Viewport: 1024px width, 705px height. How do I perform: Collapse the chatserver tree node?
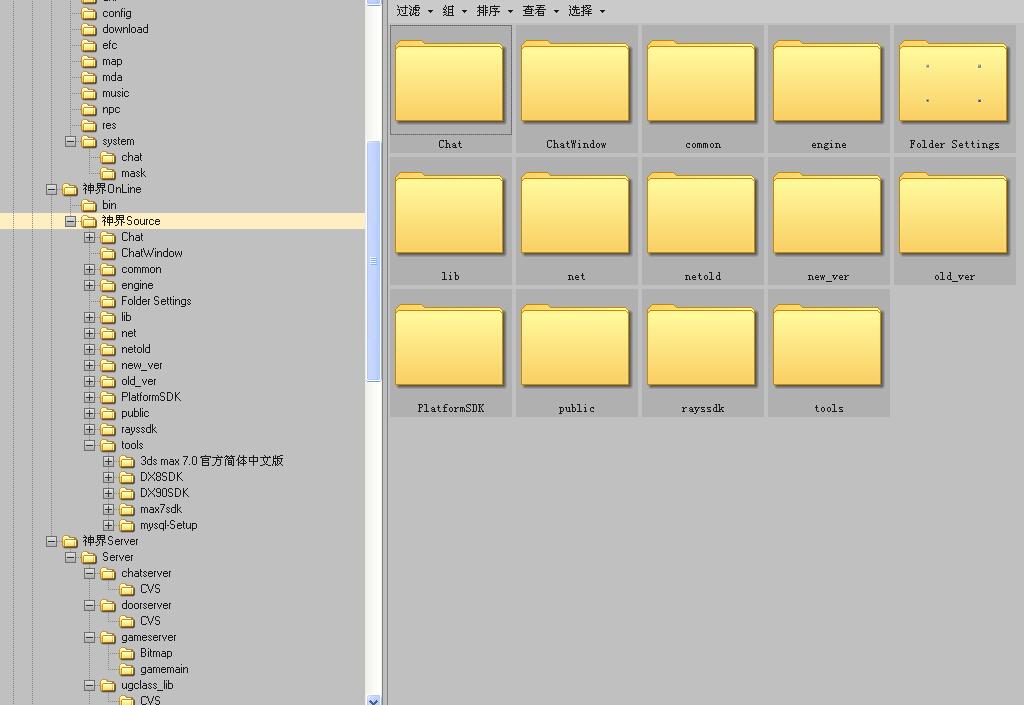pos(89,573)
